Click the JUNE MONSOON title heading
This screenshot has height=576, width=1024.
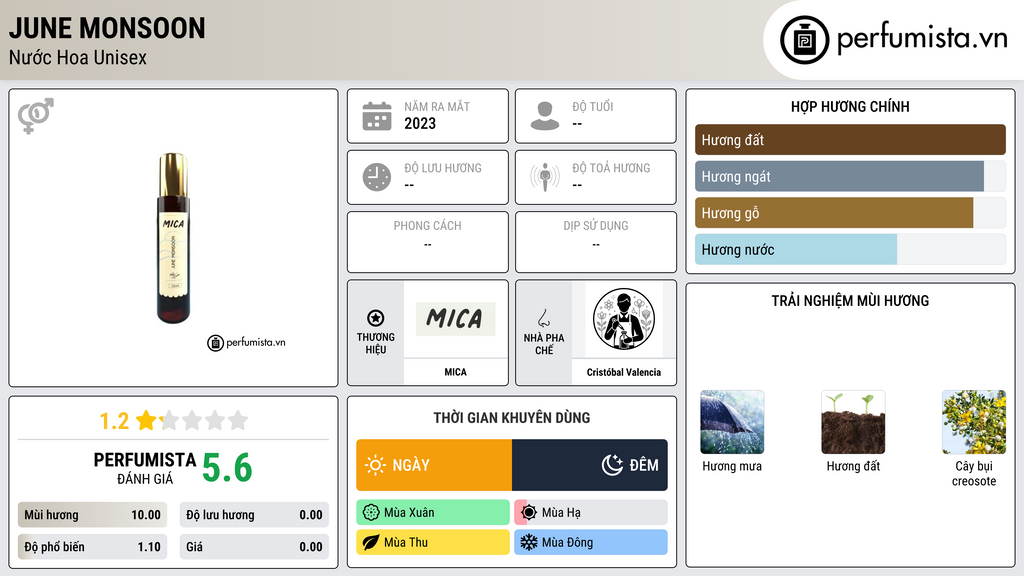pyautogui.click(x=107, y=28)
